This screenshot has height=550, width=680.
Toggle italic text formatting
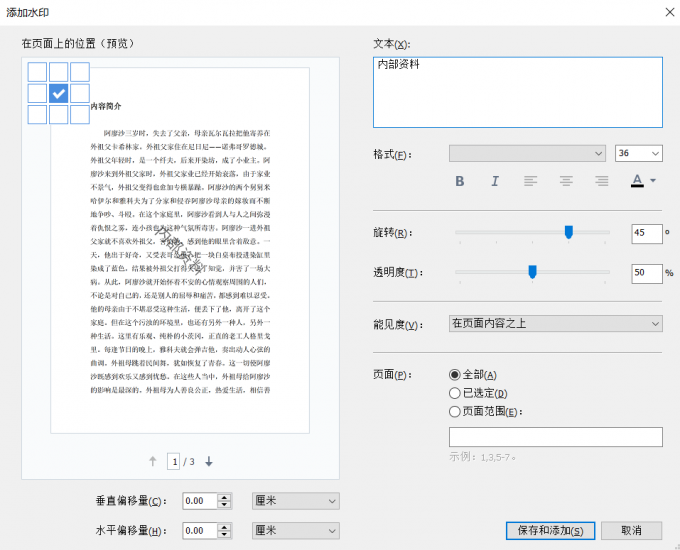(x=494, y=181)
